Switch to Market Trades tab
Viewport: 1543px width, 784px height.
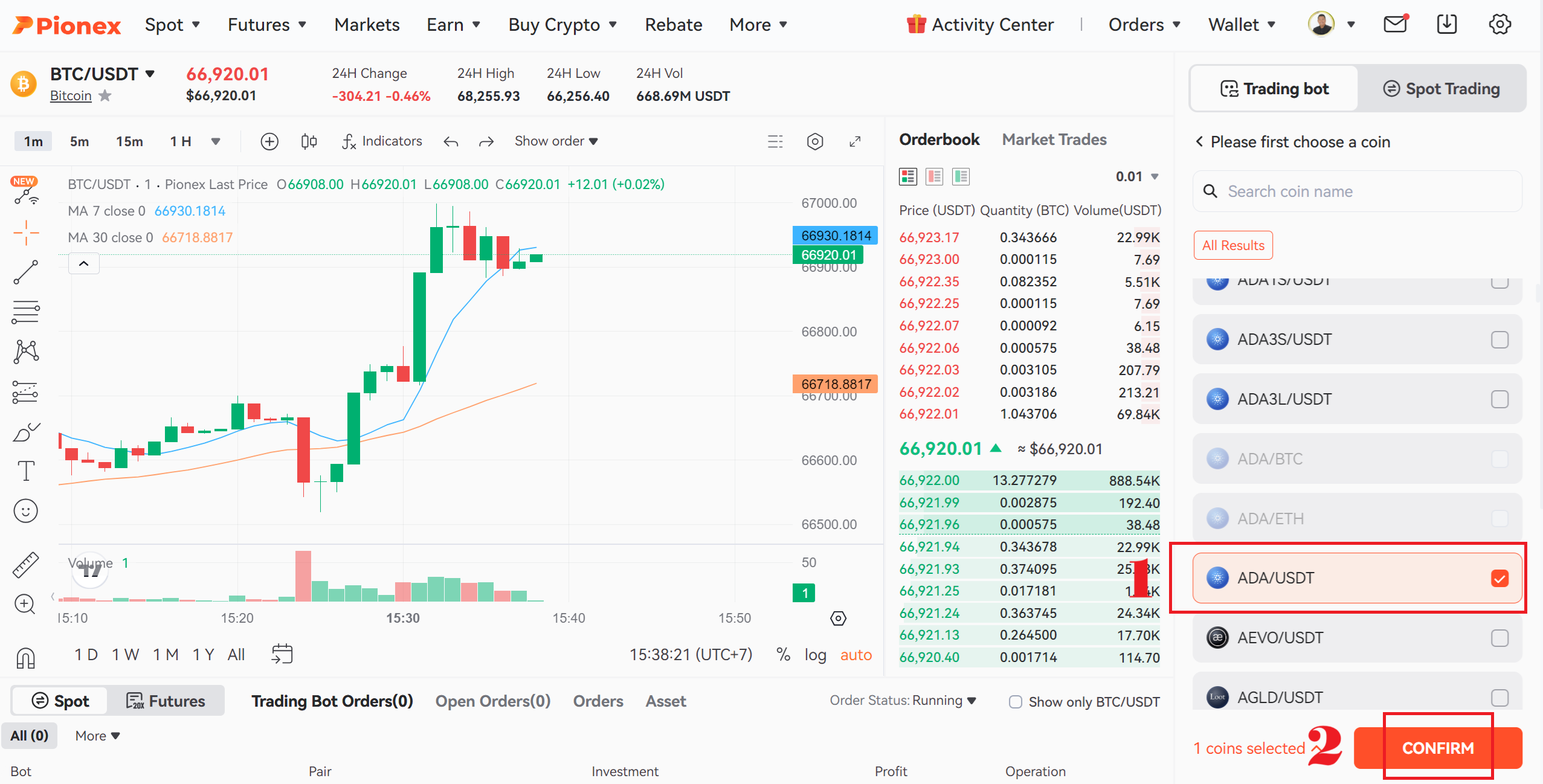coord(1054,140)
